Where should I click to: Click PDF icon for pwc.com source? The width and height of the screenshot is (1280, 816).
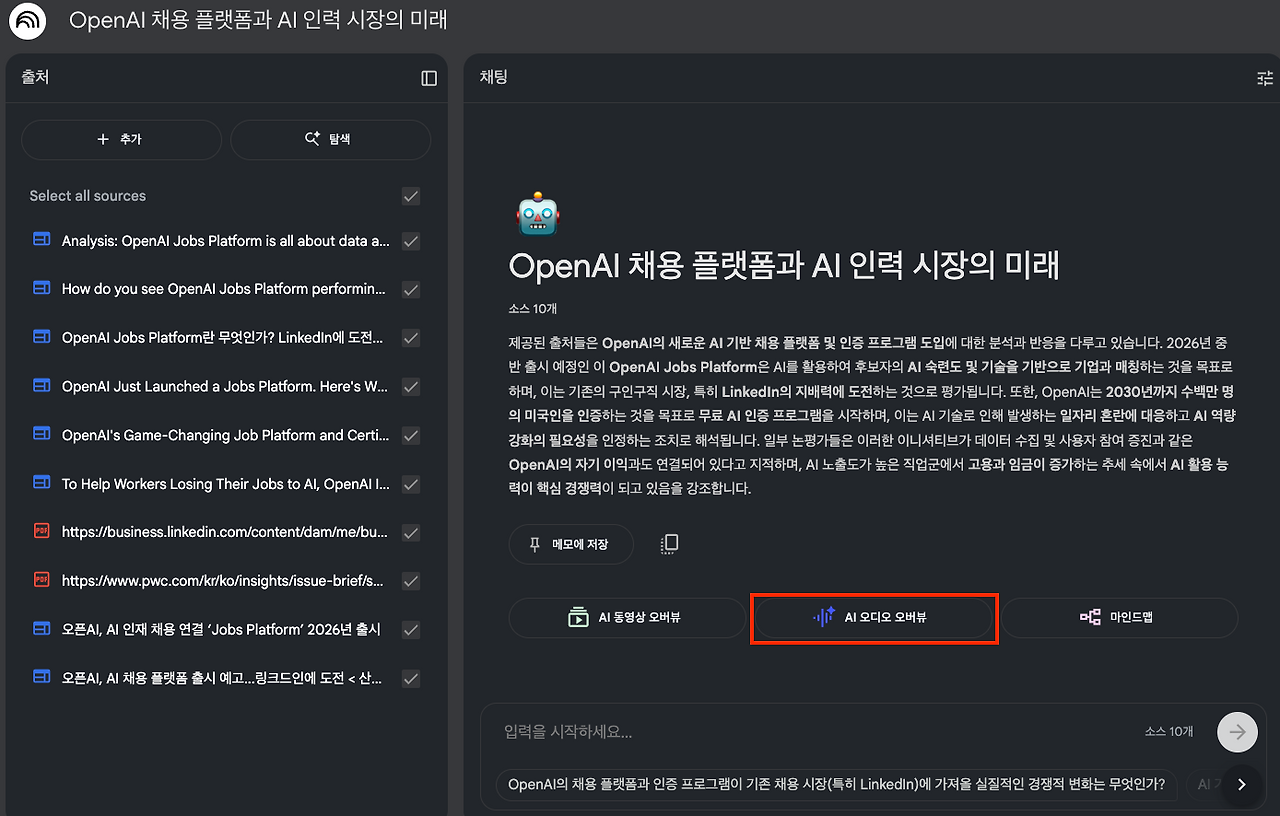(x=41, y=580)
